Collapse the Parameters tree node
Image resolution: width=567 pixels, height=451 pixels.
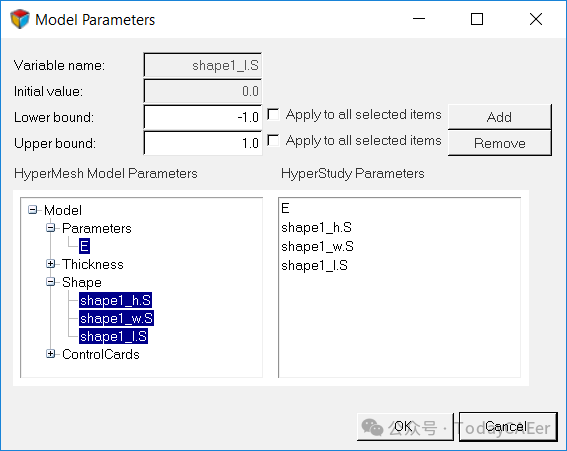[x=51, y=228]
